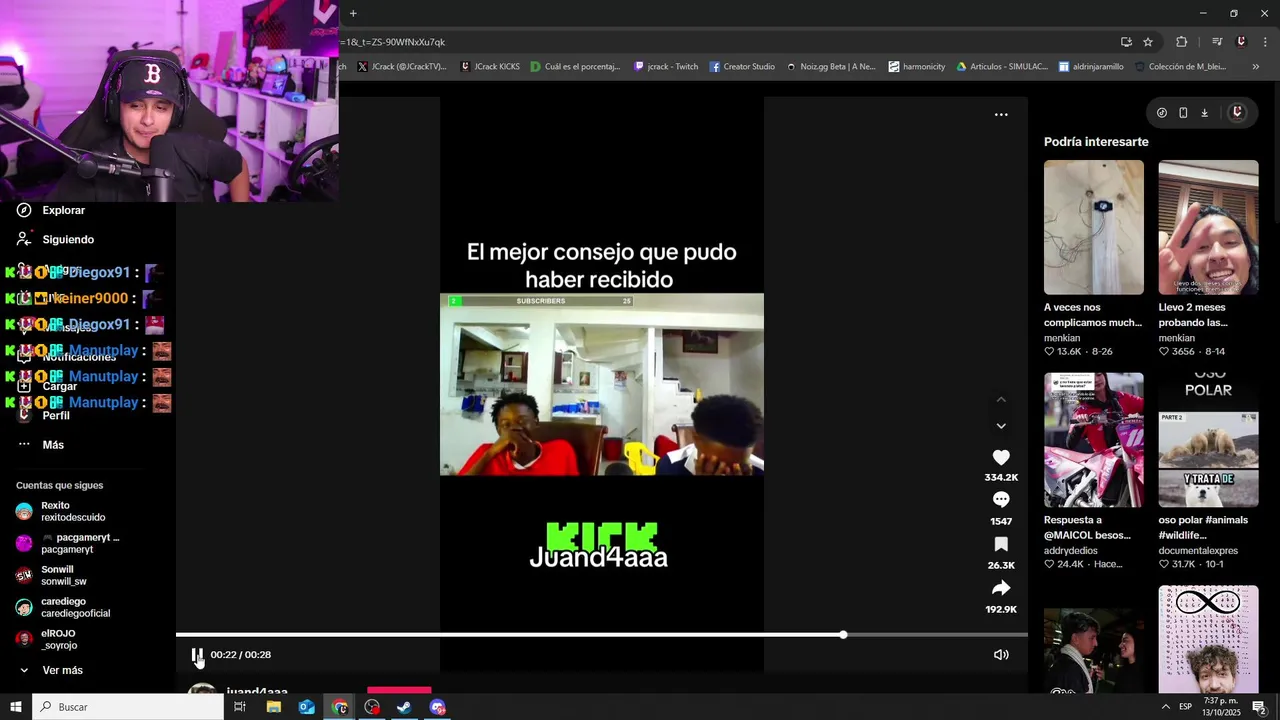This screenshot has height=720, width=1280.
Task: Open Chrome's three-dot menu
Action: (1266, 42)
